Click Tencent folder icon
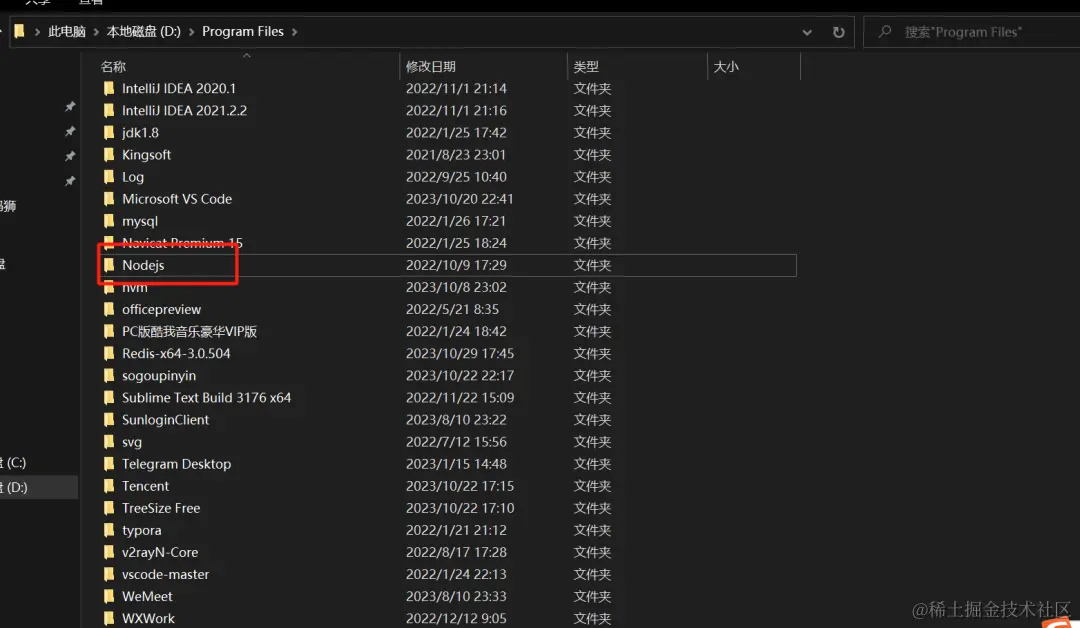Image resolution: width=1080 pixels, height=628 pixels. (109, 485)
